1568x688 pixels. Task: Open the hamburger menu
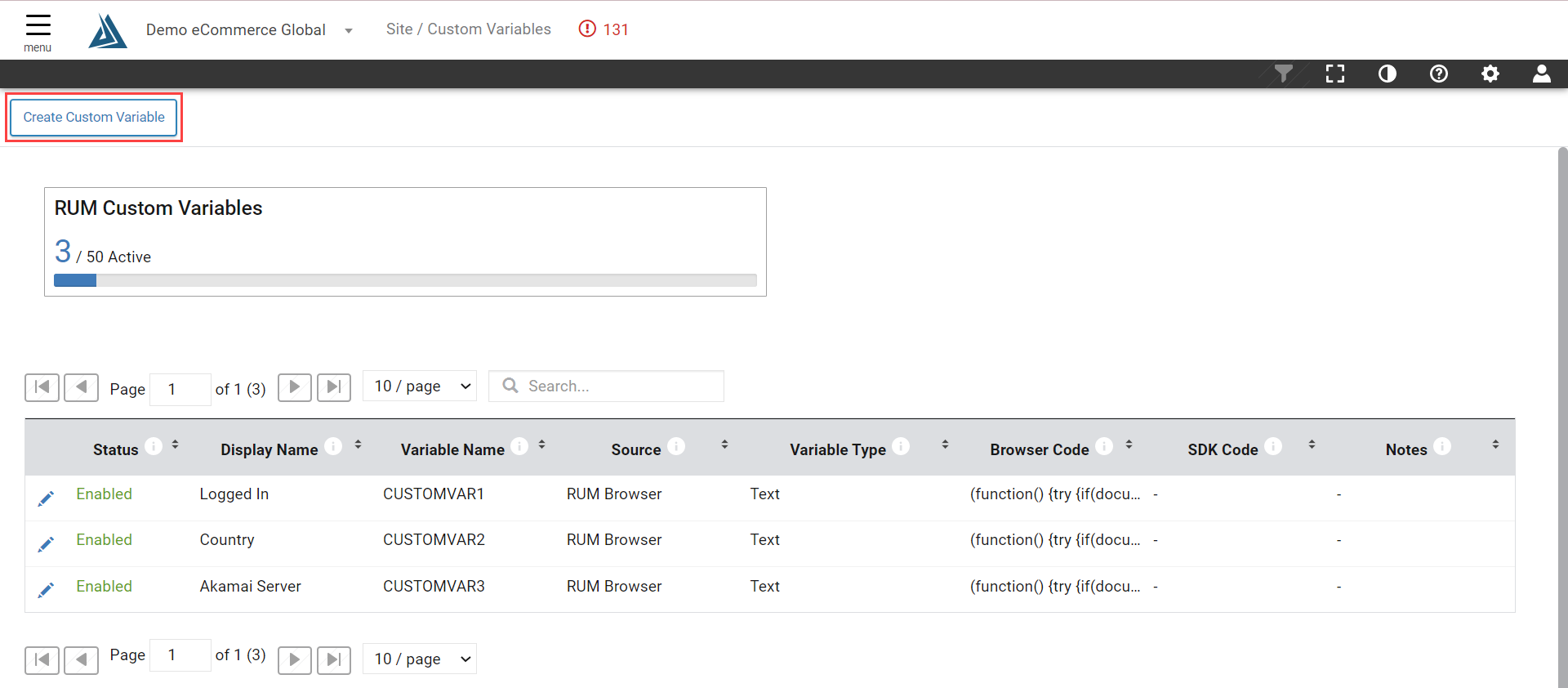pos(38,31)
